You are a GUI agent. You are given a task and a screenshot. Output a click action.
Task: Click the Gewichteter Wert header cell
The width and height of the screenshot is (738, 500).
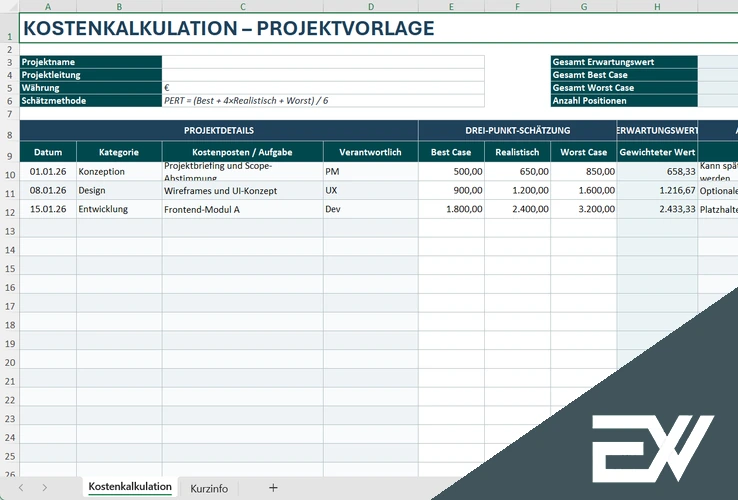coord(657,152)
